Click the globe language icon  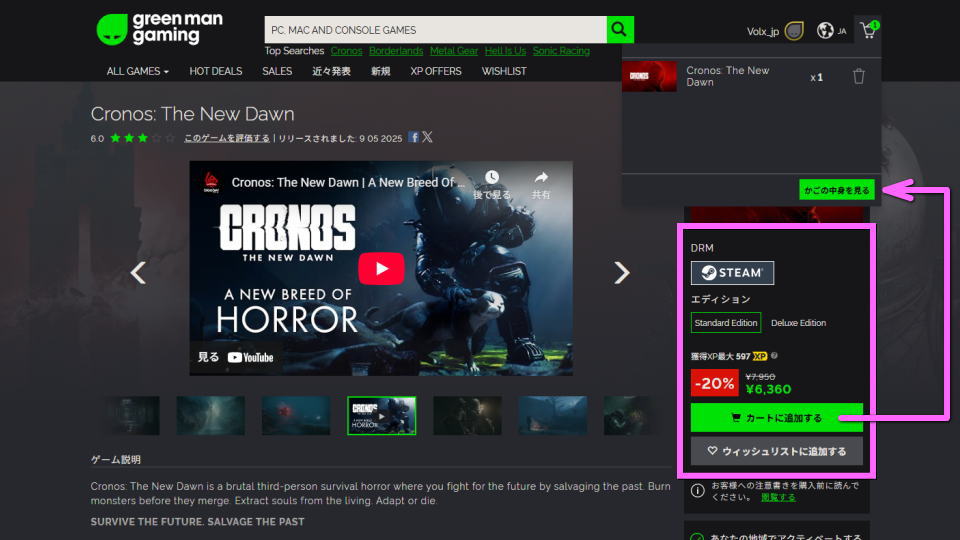[x=825, y=31]
